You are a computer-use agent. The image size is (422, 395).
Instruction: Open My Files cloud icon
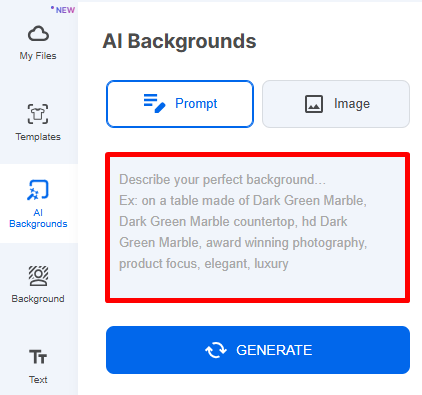(x=38, y=33)
